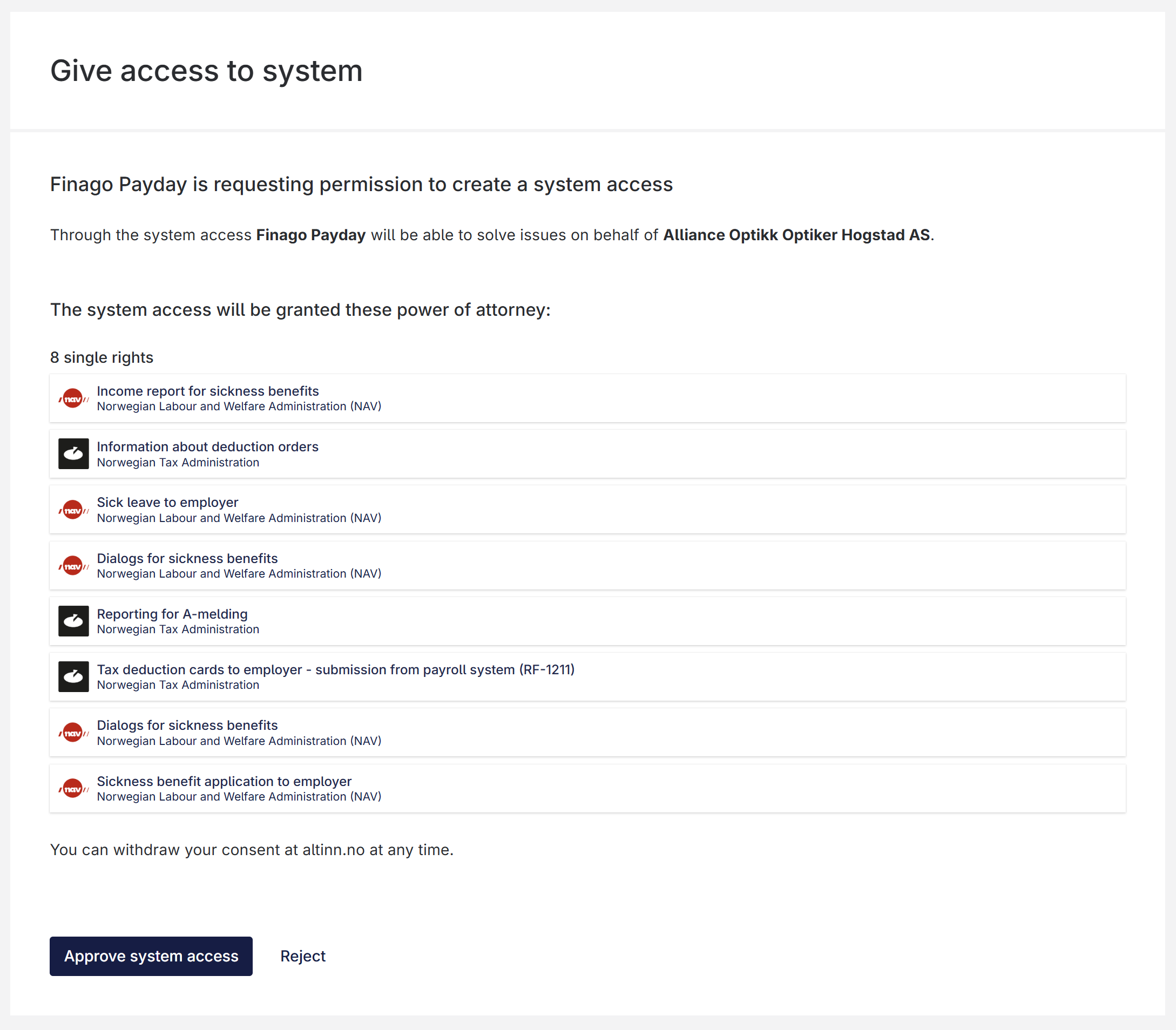Select Sick leave to employer right
The image size is (1176, 1030).
(167, 503)
